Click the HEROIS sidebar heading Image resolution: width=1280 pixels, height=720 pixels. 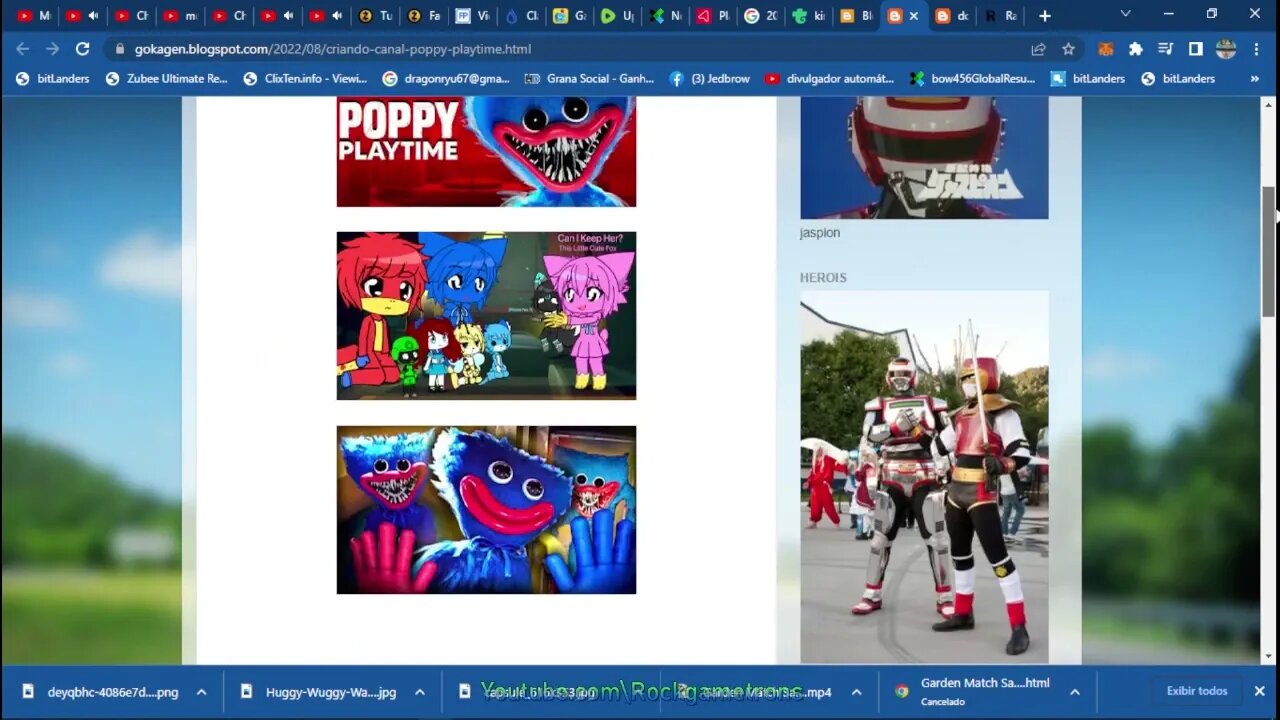coord(823,278)
